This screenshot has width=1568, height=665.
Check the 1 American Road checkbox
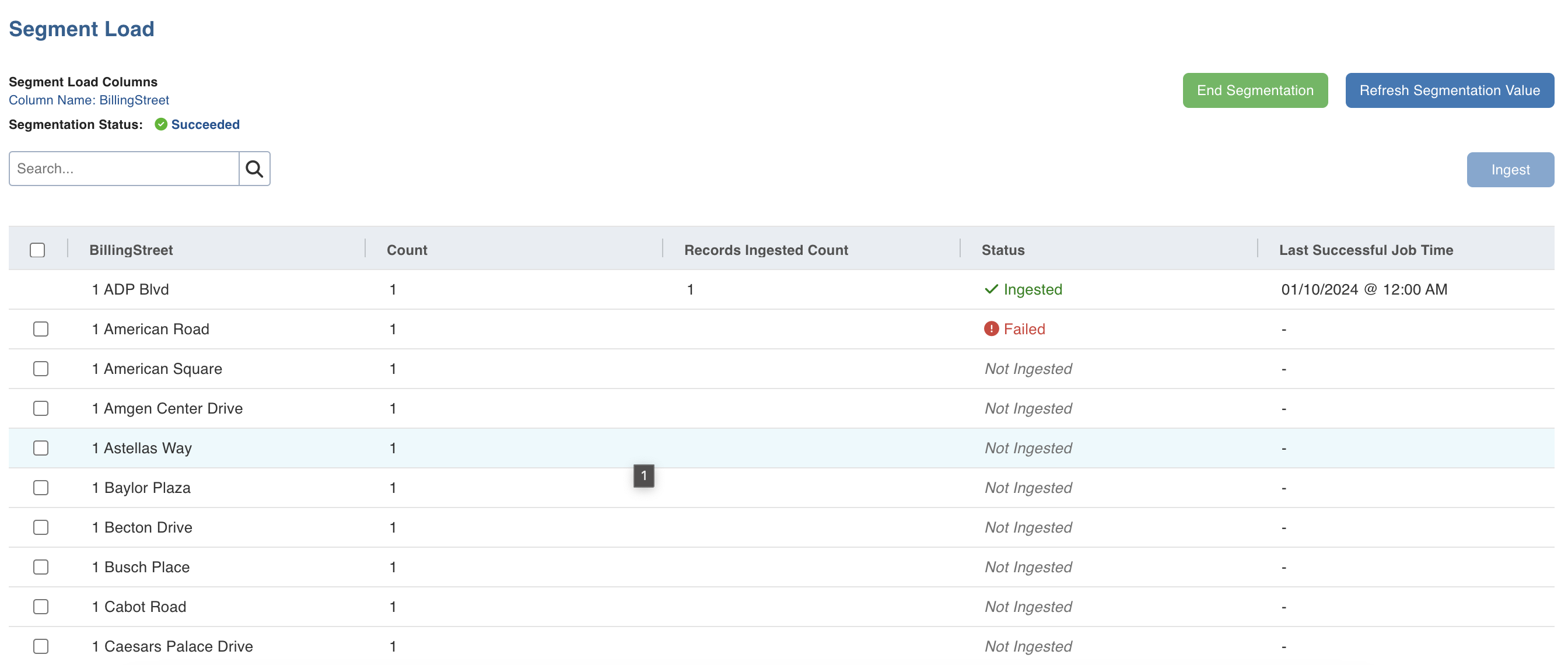(x=41, y=329)
